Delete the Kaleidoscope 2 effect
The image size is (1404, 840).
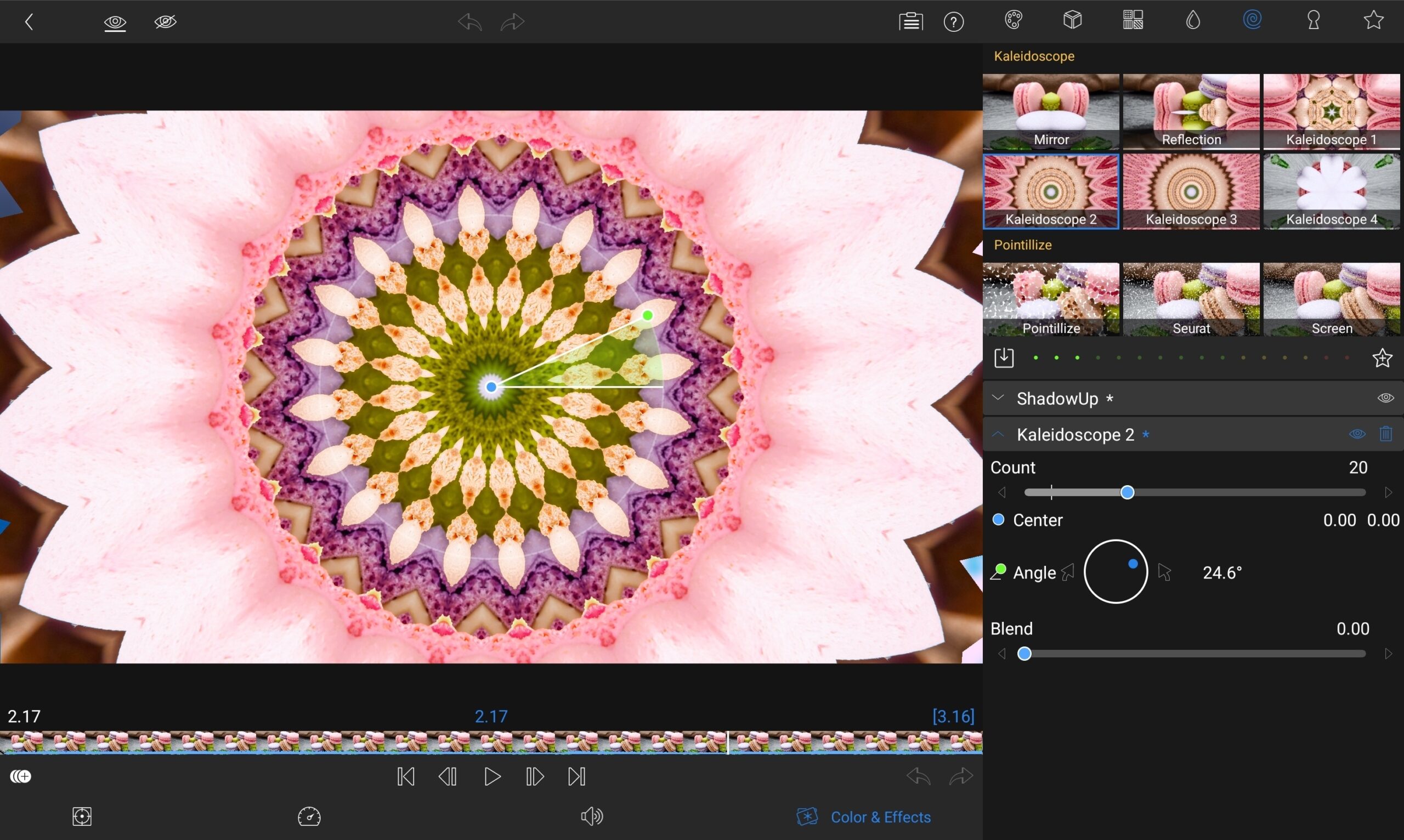pos(1385,434)
